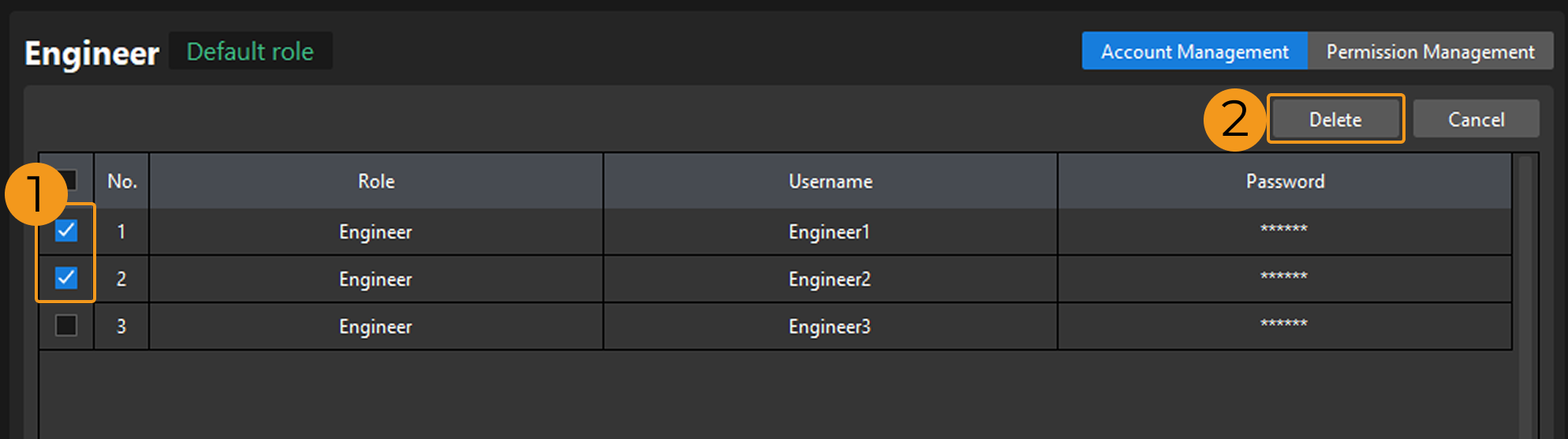Click the Role column header
Viewport: 1568px width, 439px height.
point(376,182)
